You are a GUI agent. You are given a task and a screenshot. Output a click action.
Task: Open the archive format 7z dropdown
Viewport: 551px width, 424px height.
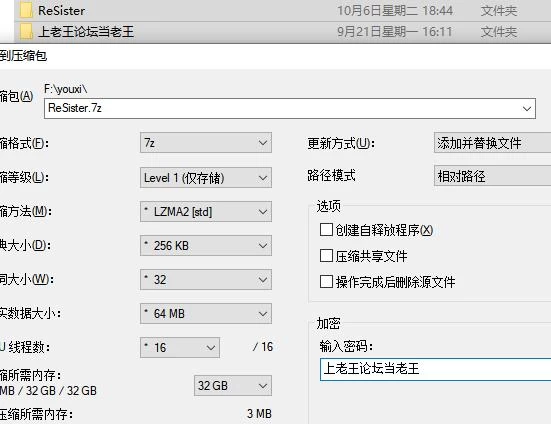(x=206, y=143)
